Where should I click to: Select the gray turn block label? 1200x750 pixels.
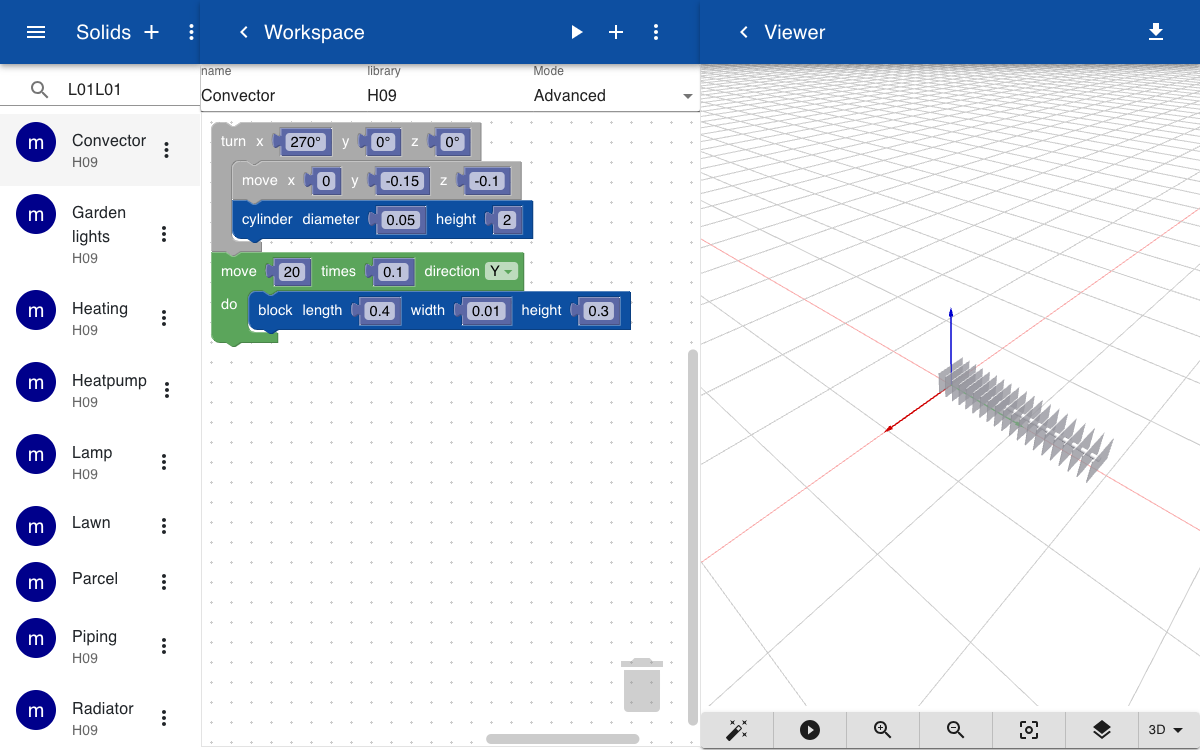click(x=233, y=142)
